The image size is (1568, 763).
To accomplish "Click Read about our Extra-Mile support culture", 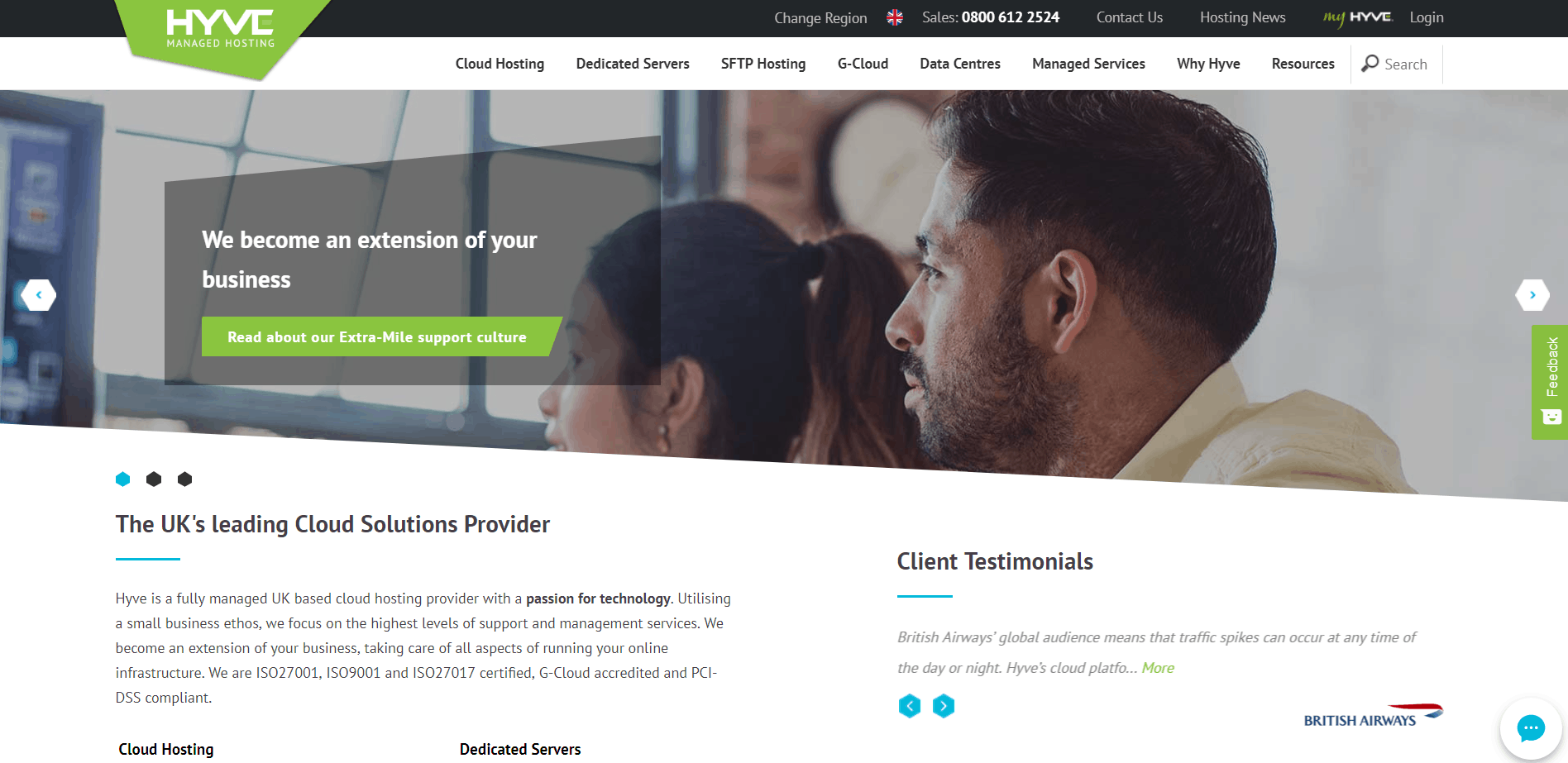I will [x=377, y=337].
